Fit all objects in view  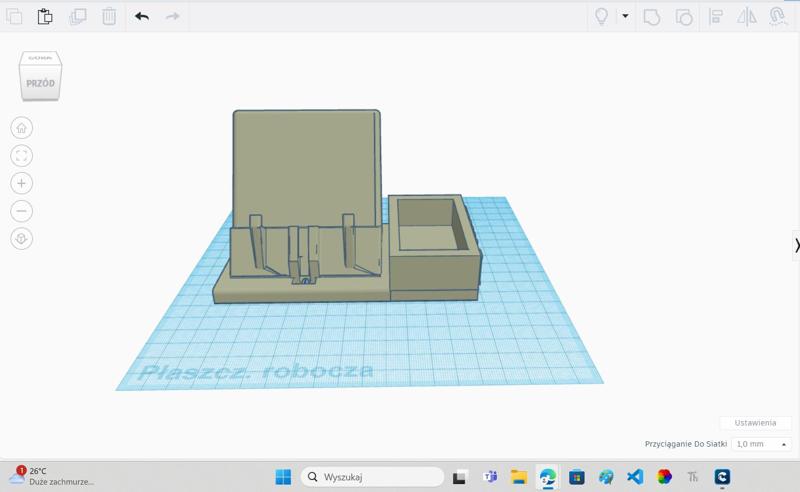coord(21,156)
